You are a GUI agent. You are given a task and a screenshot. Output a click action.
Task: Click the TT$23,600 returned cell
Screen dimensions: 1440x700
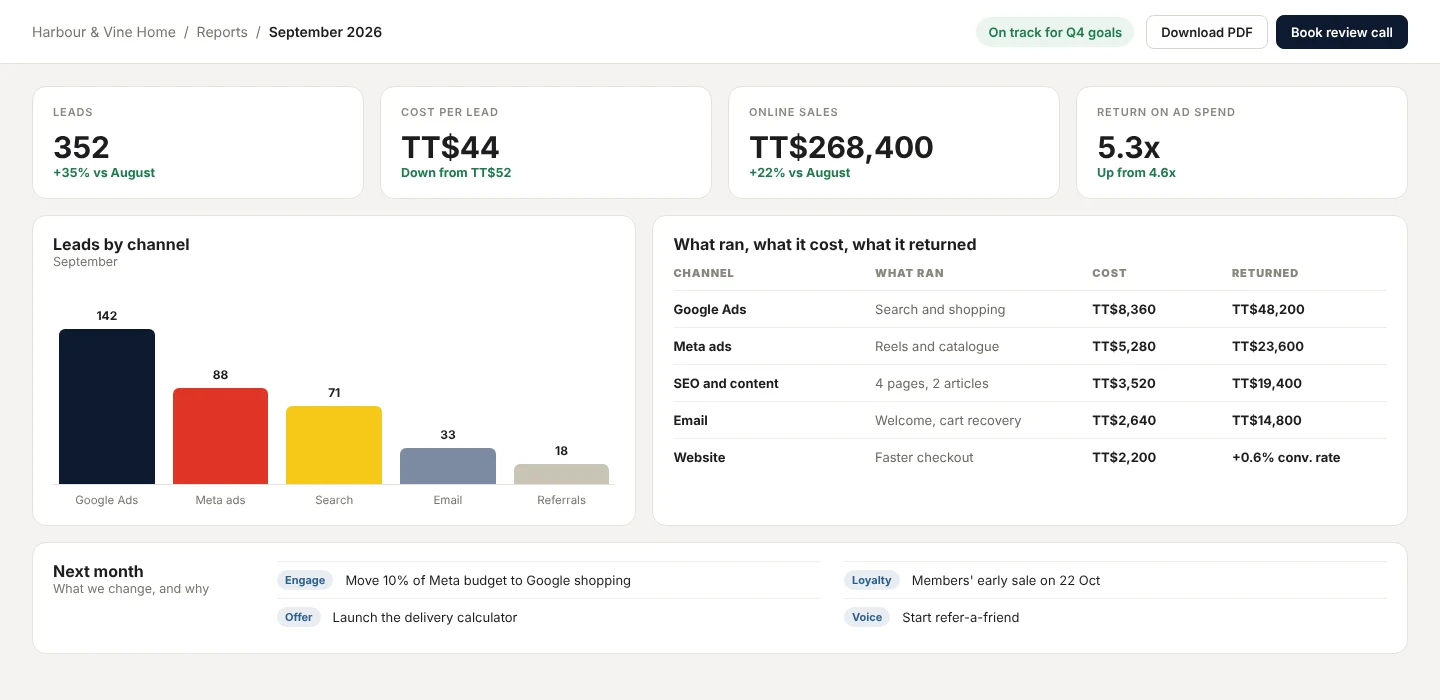coord(1268,346)
